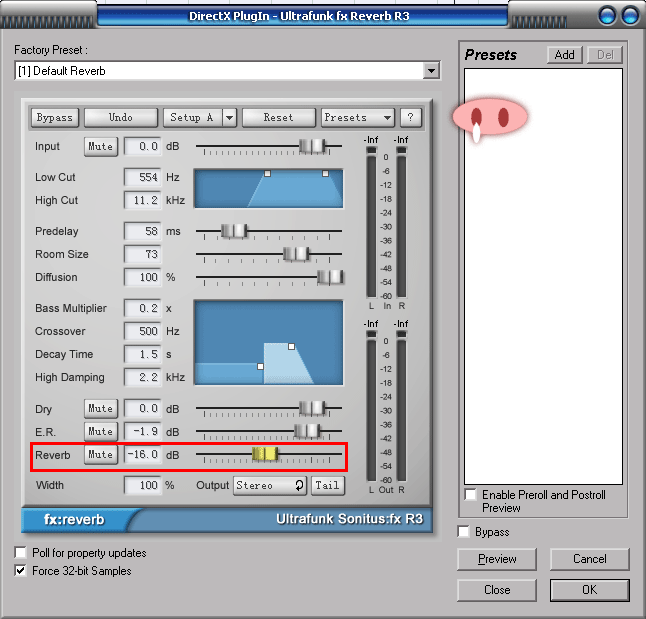646x619 pixels.
Task: Click the Predelay slider handle
Action: pyautogui.click(x=234, y=231)
